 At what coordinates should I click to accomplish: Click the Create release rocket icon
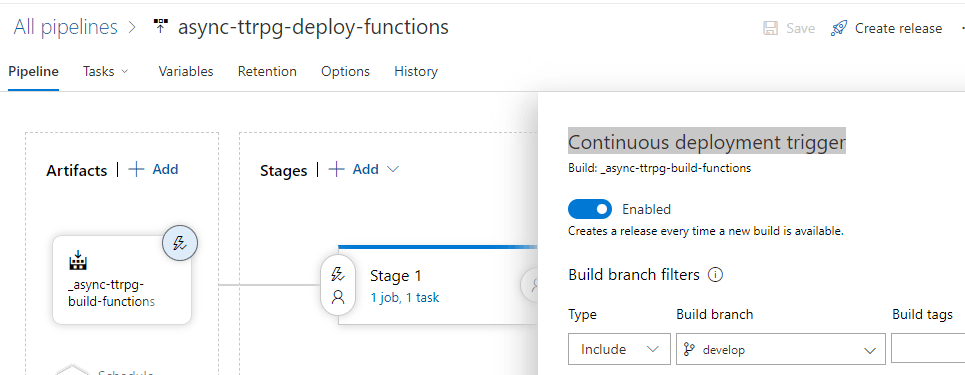[x=838, y=28]
